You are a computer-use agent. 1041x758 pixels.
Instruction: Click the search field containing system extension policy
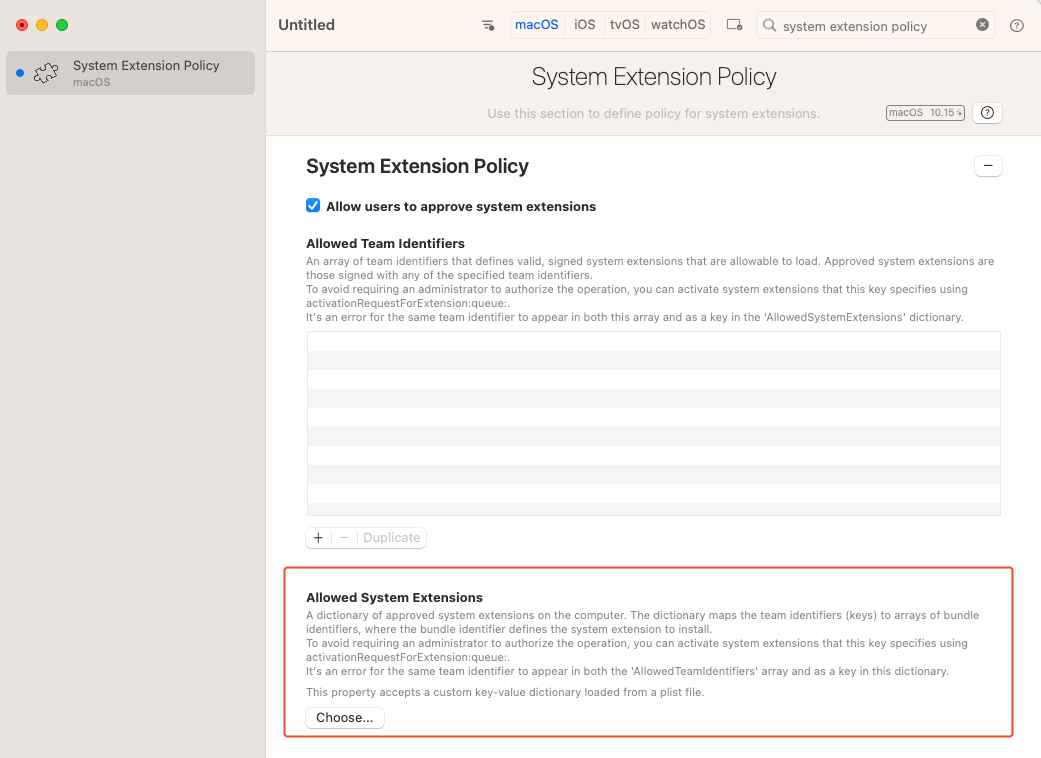point(870,26)
